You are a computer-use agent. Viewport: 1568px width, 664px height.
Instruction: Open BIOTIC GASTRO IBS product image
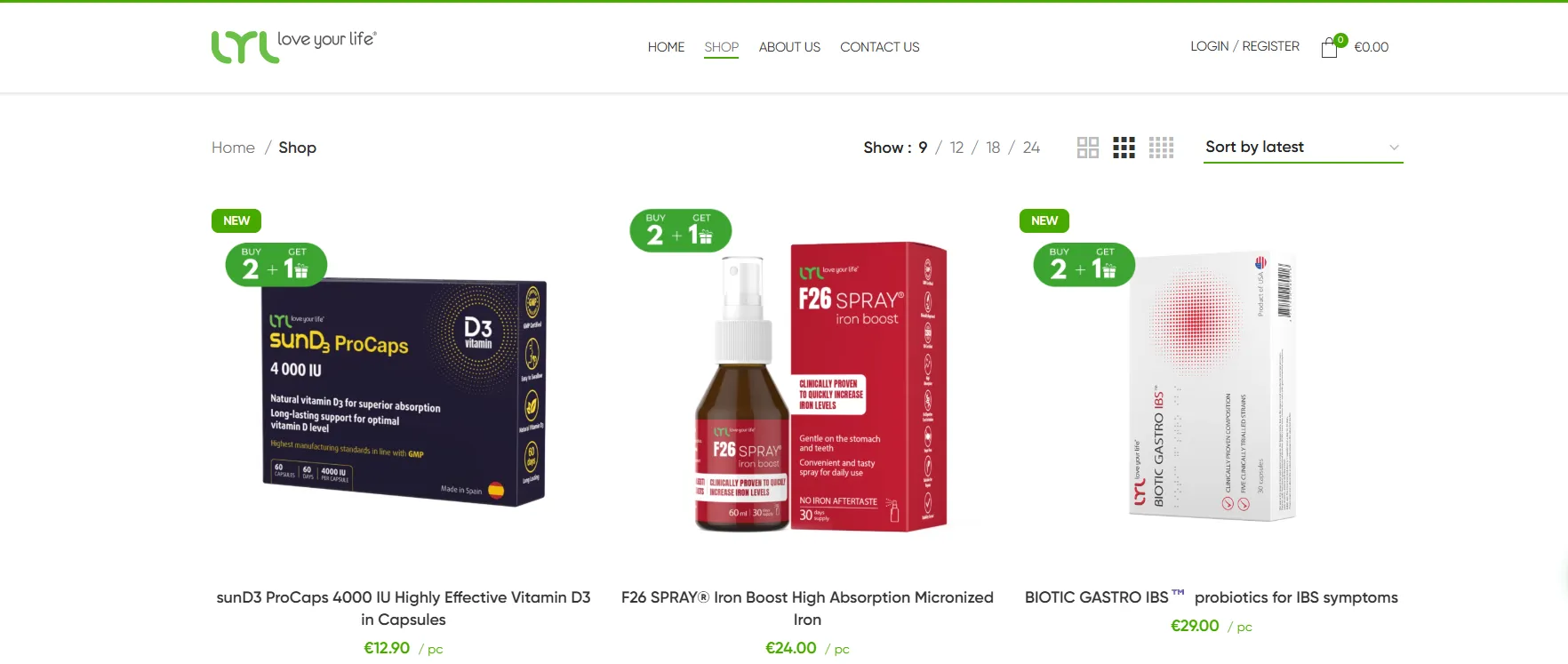tap(1212, 387)
